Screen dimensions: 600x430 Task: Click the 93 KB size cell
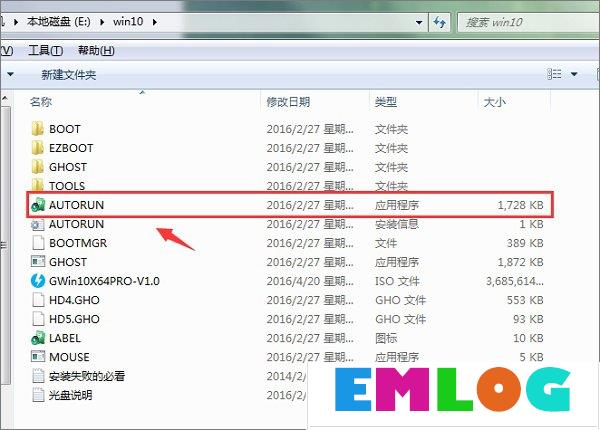pyautogui.click(x=528, y=319)
